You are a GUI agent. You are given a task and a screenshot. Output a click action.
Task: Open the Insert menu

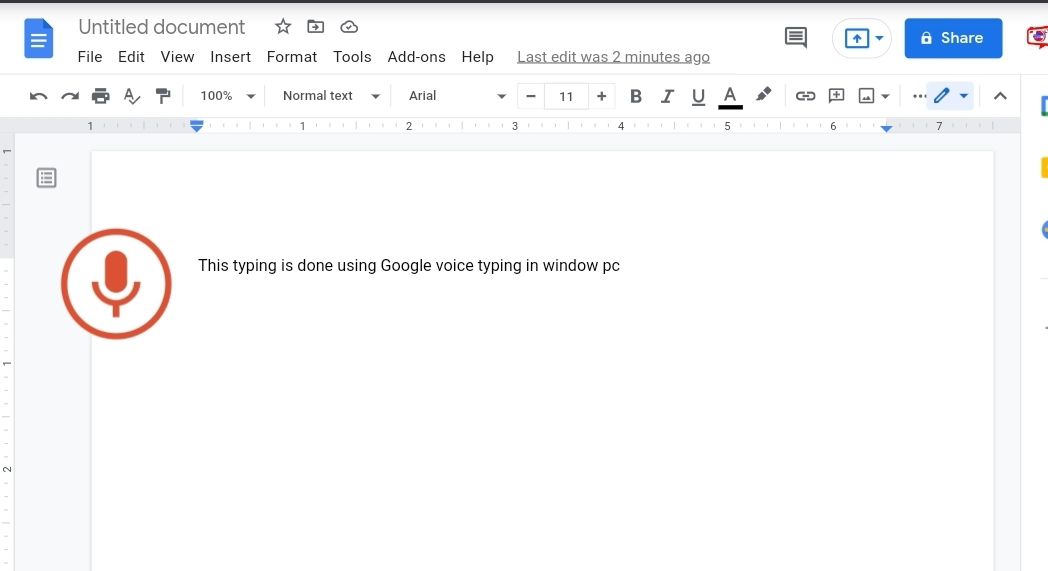pos(231,57)
